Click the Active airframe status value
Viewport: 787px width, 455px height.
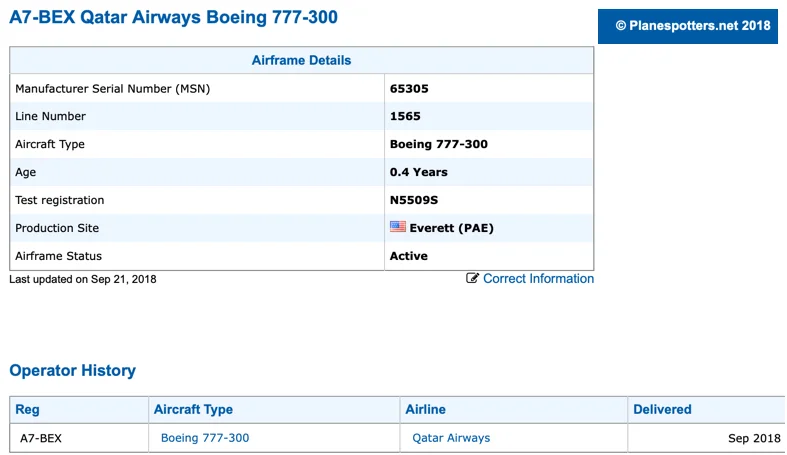click(x=408, y=256)
